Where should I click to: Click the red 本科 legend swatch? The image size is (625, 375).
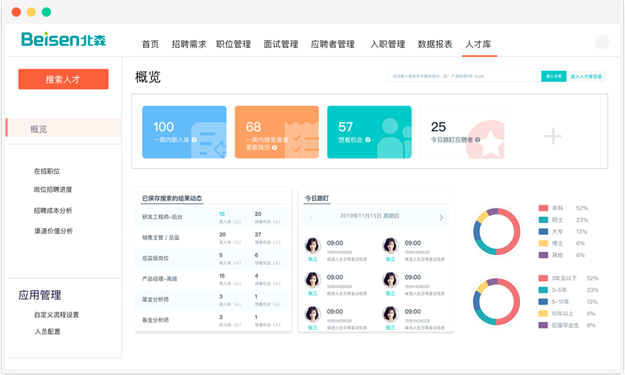coord(543,208)
